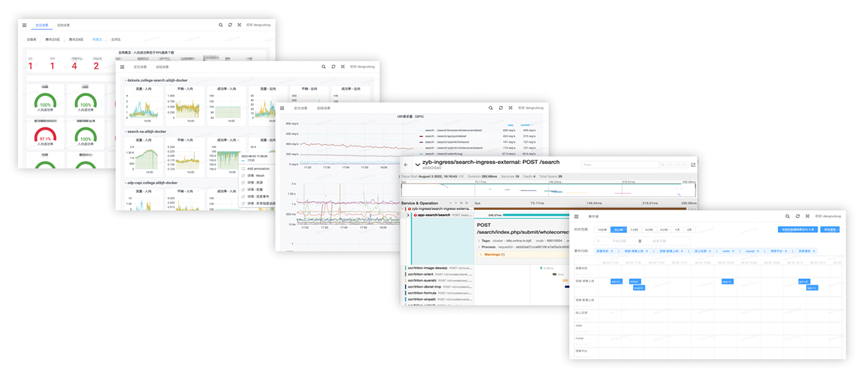Switch to second tab in gauge dashboard header
Image resolution: width=865 pixels, height=375 pixels.
click(x=63, y=25)
